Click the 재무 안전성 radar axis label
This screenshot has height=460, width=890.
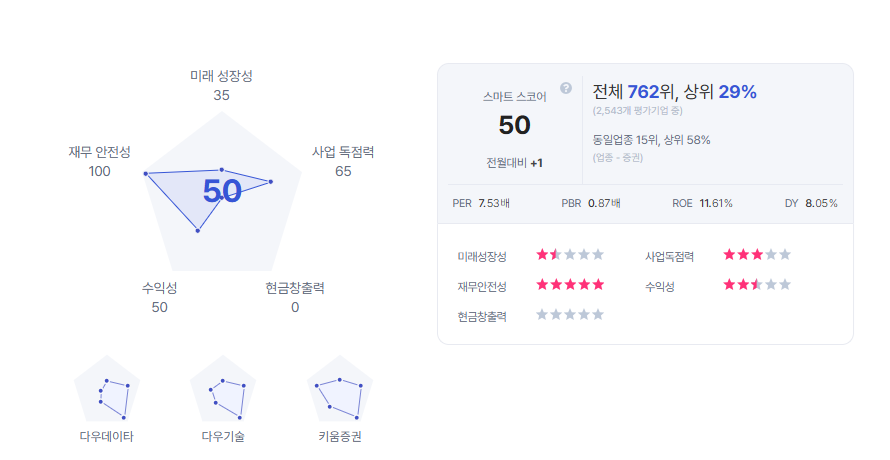(x=99, y=152)
